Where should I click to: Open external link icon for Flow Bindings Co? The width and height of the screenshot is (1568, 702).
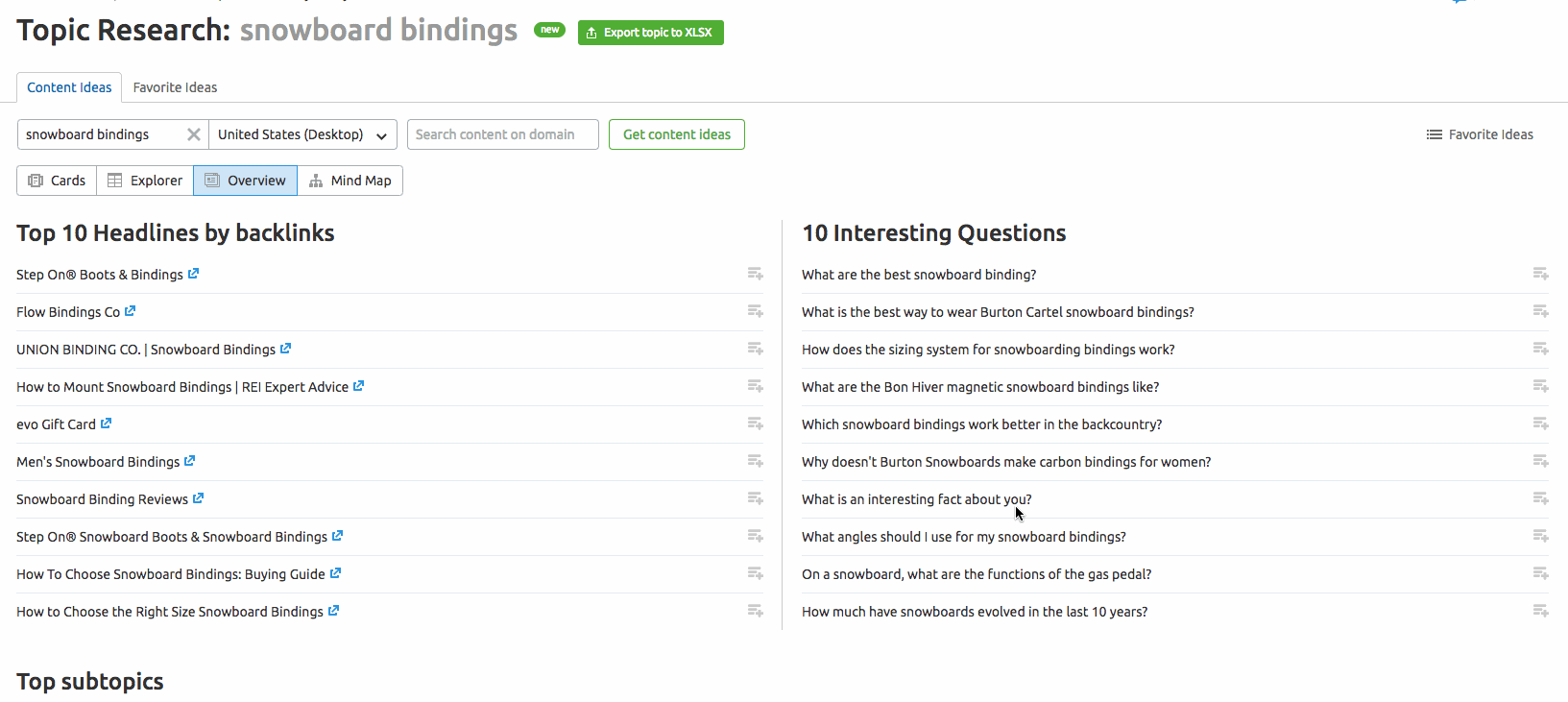tap(131, 311)
